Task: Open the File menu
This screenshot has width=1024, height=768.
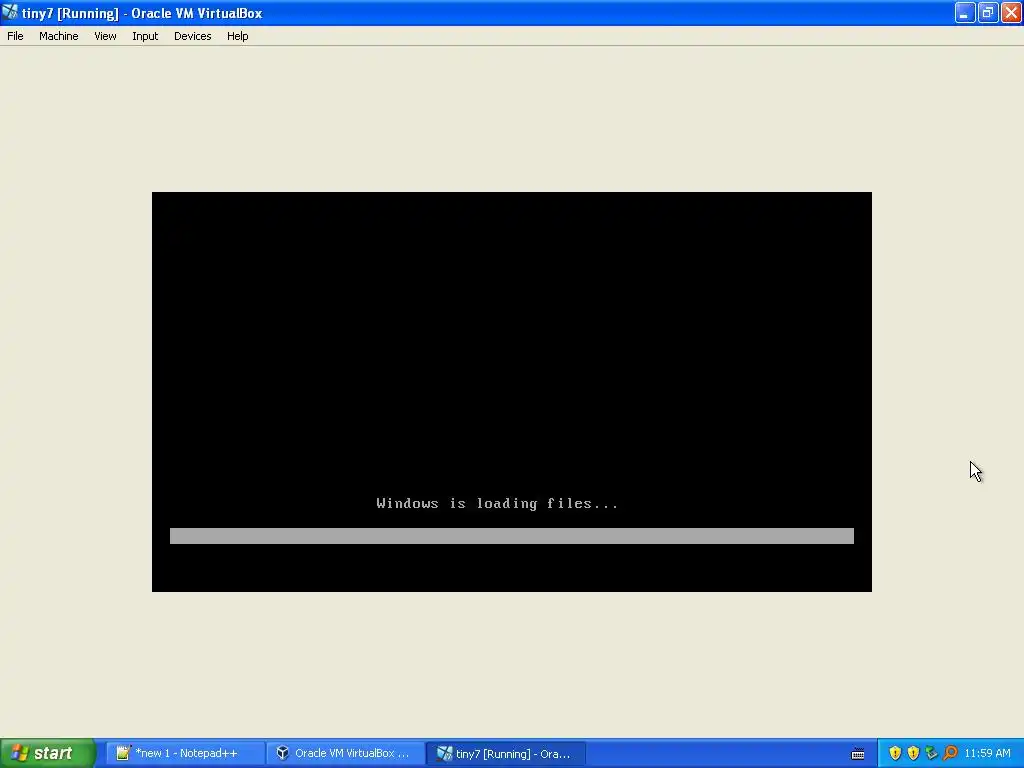Action: [15, 36]
